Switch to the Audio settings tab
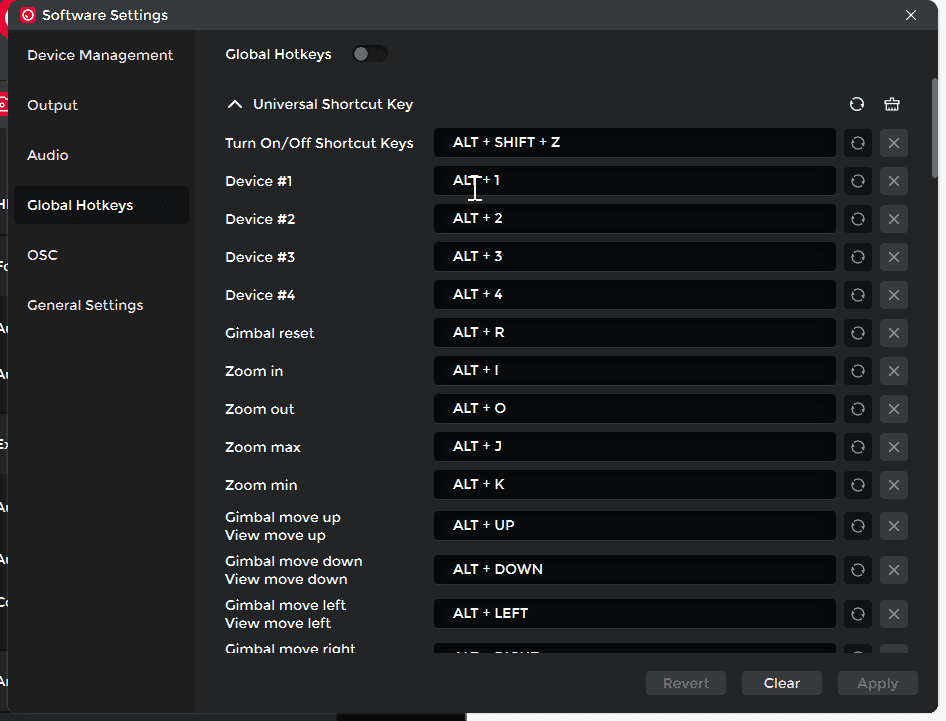 pyautogui.click(x=48, y=155)
